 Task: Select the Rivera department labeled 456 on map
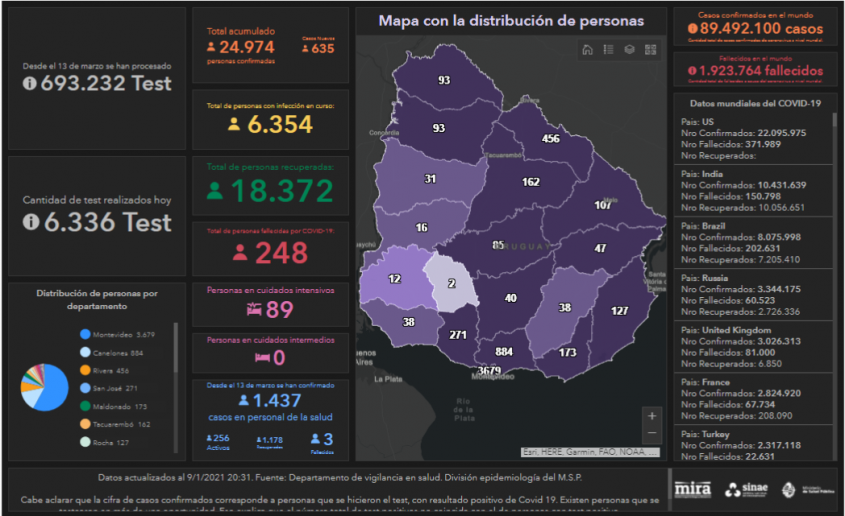point(549,139)
